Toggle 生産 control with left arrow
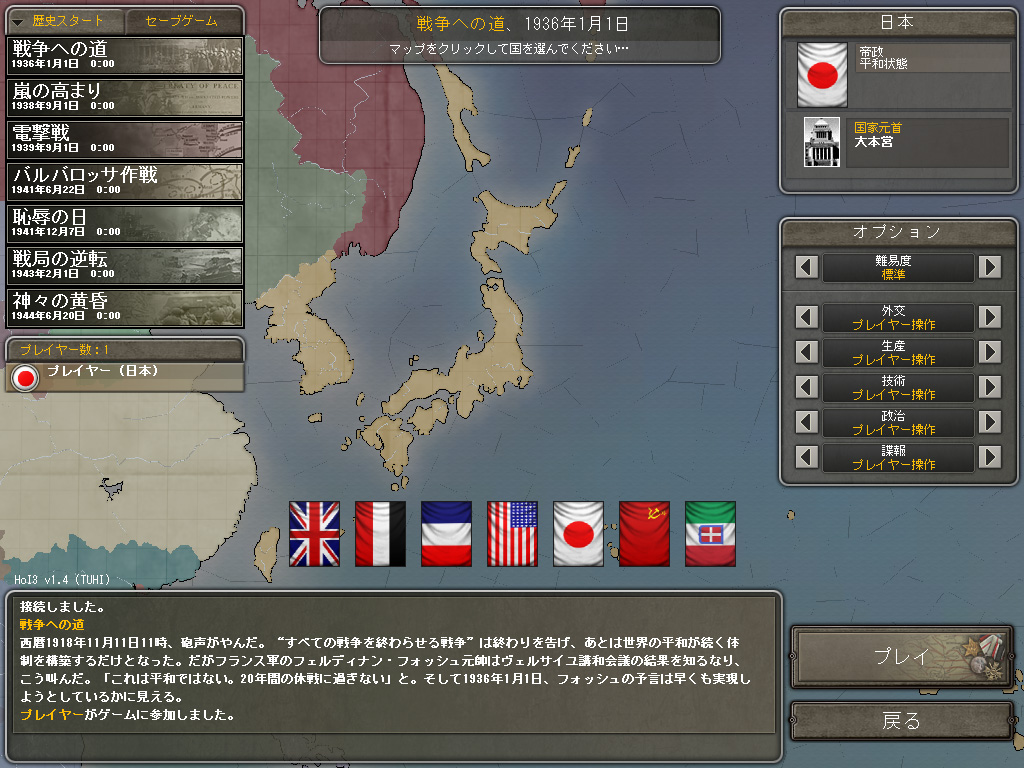1024x768 pixels. (807, 352)
